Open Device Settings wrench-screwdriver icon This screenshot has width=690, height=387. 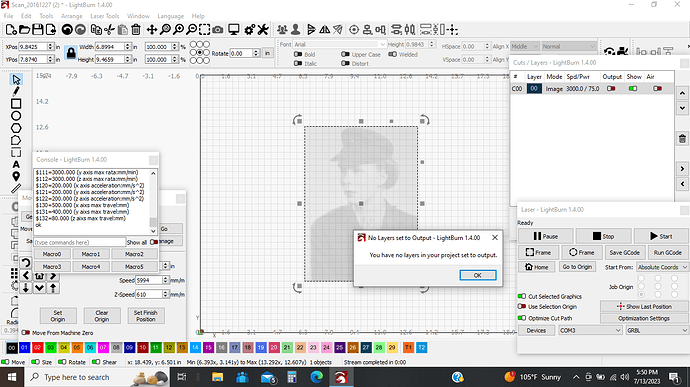click(x=263, y=30)
